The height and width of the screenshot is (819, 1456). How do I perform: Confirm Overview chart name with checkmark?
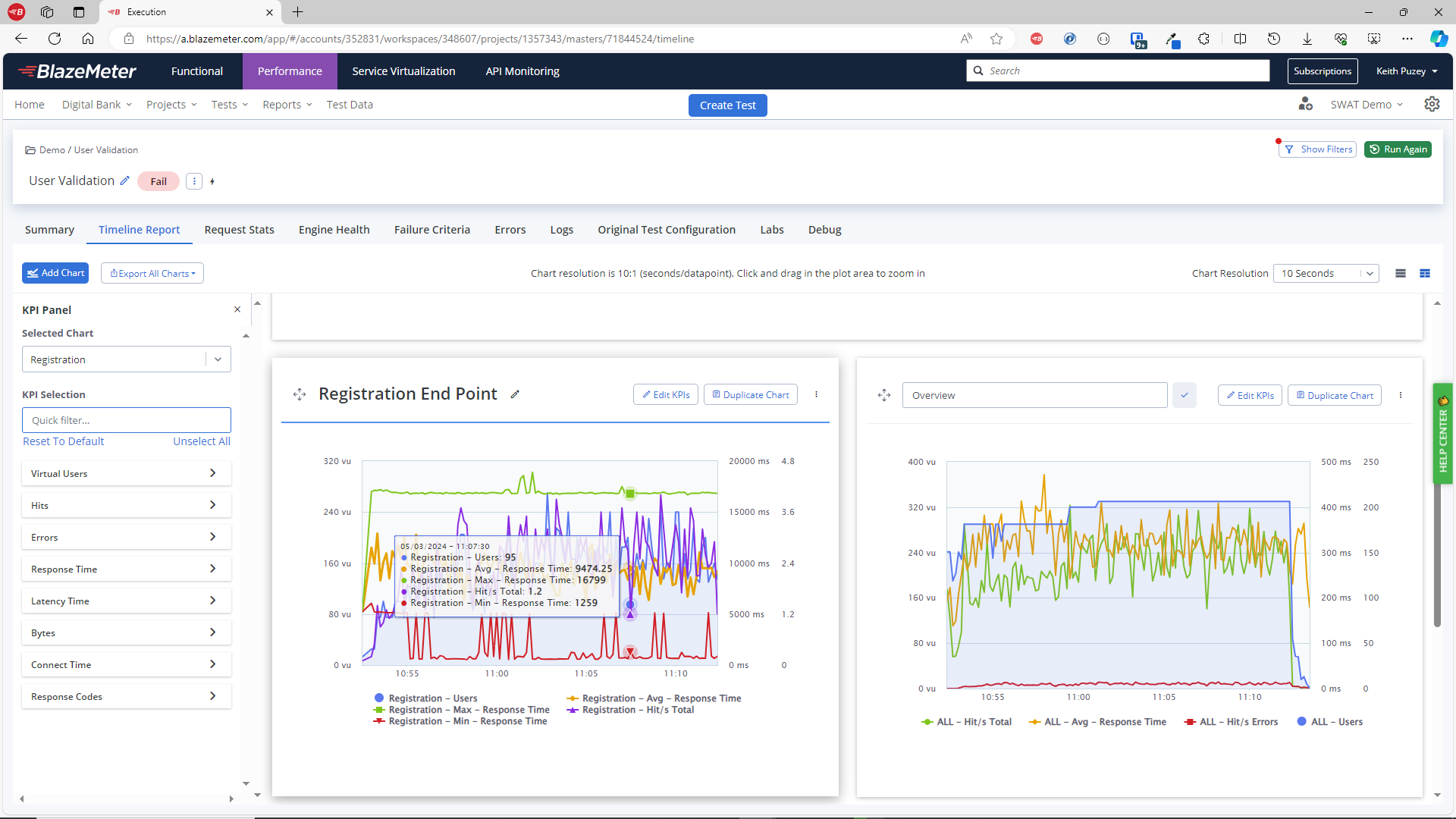coord(1184,395)
